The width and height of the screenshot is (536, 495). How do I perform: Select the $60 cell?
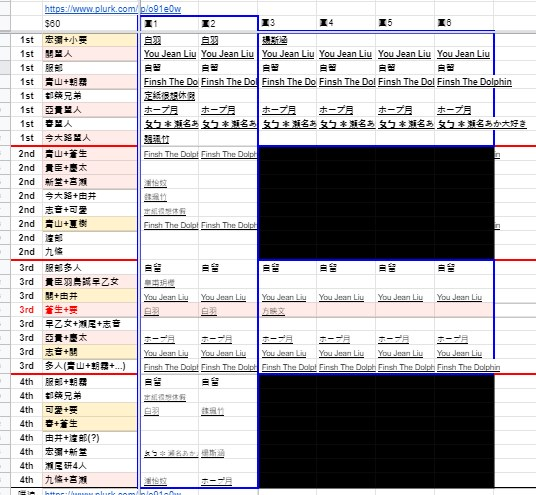tap(90, 23)
